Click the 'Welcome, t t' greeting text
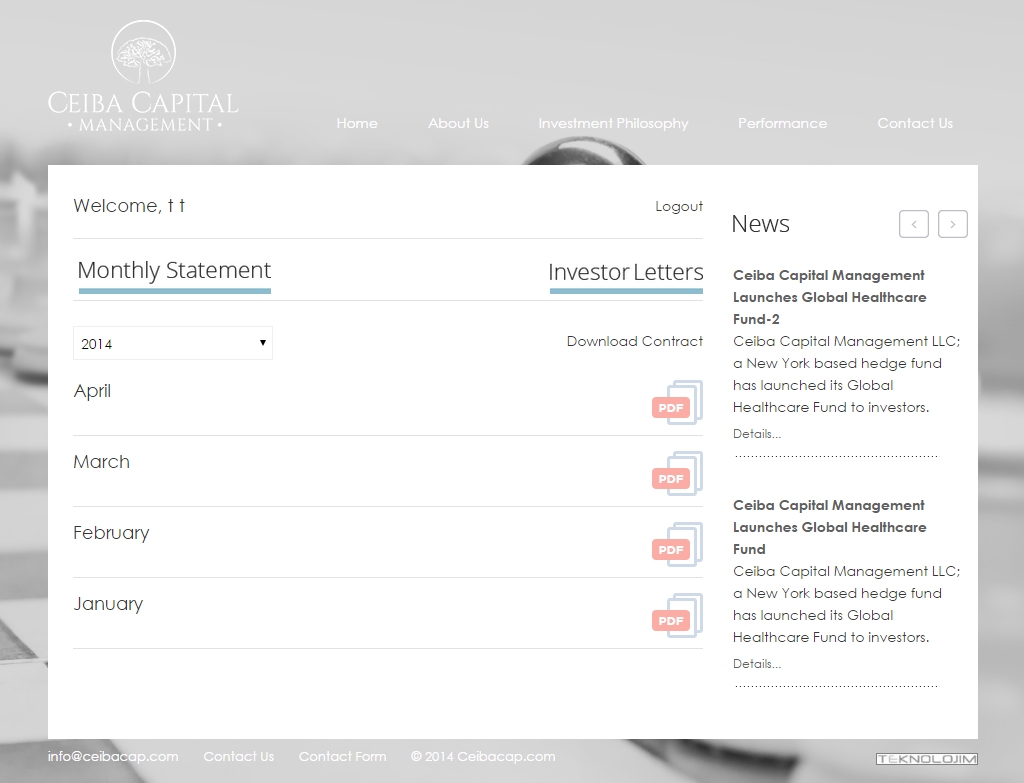1024x783 pixels. [129, 206]
